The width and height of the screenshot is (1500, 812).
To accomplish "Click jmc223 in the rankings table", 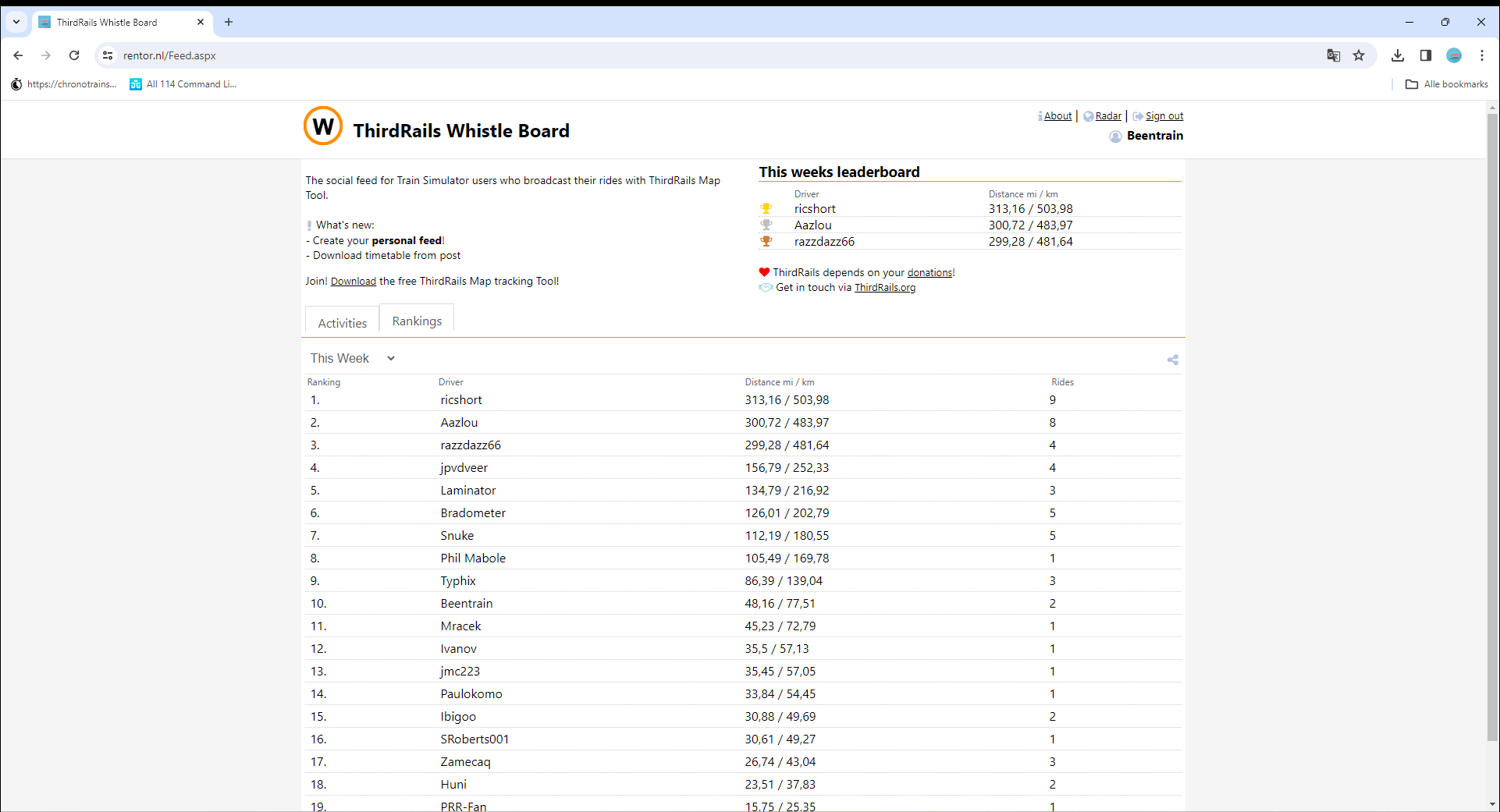I will pos(460,672).
